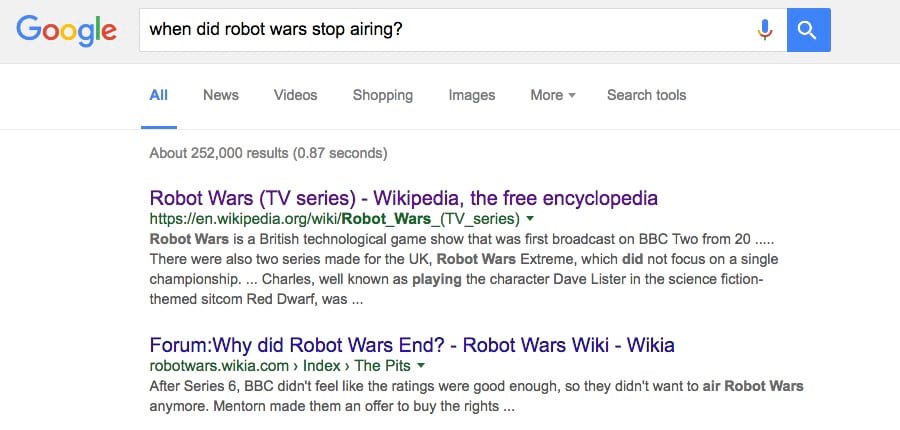The image size is (900, 430).
Task: Click the Wikipedia result snippet text
Action: pos(464,269)
